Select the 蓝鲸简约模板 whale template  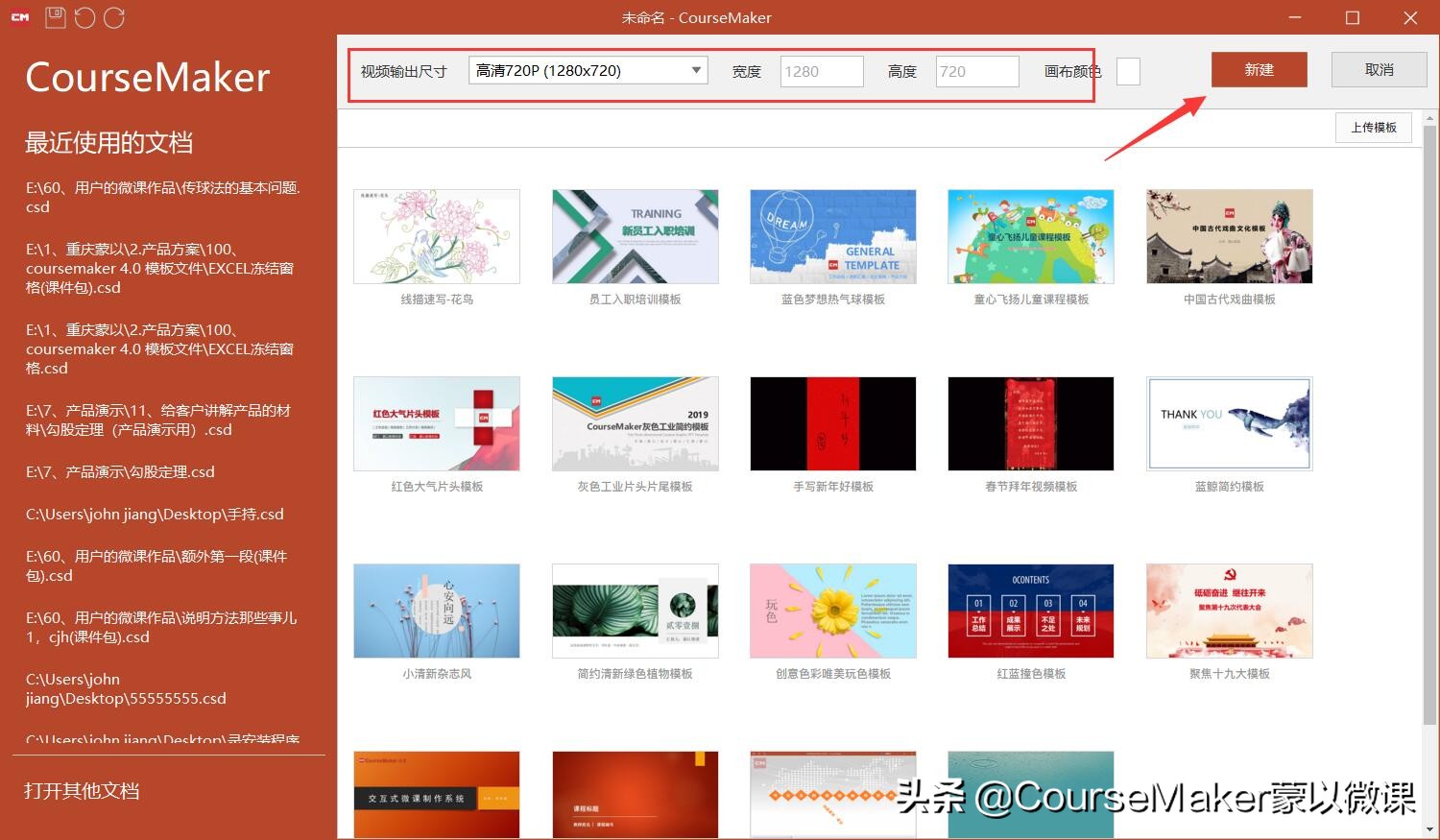1229,423
